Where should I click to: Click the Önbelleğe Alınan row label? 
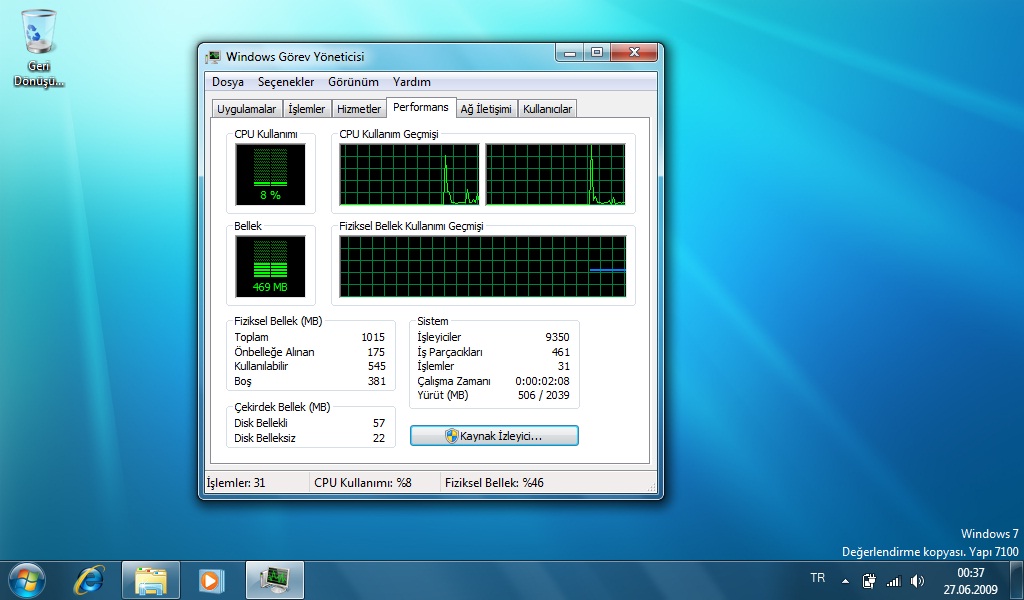[x=274, y=352]
